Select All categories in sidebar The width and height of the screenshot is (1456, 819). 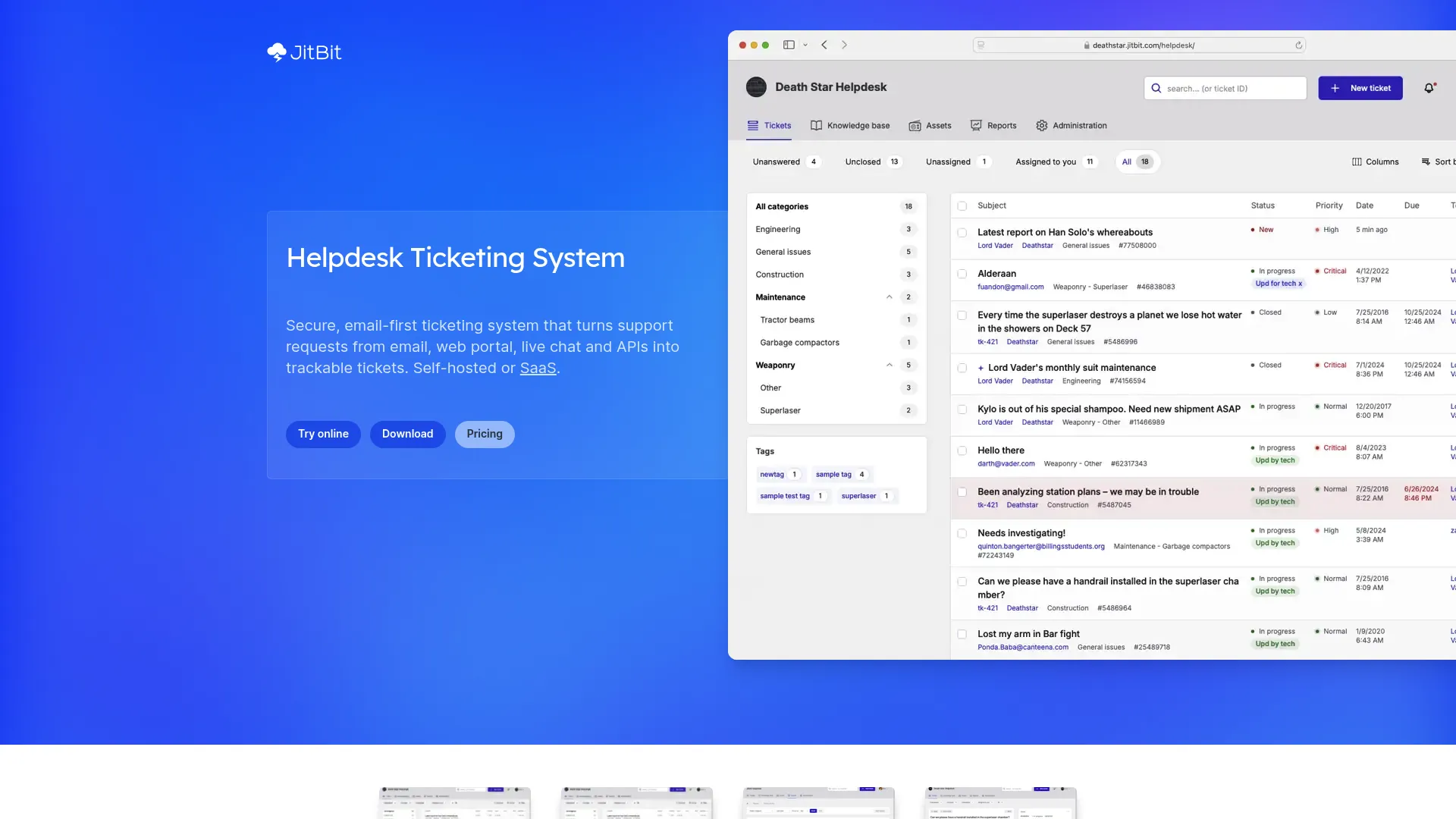836,206
